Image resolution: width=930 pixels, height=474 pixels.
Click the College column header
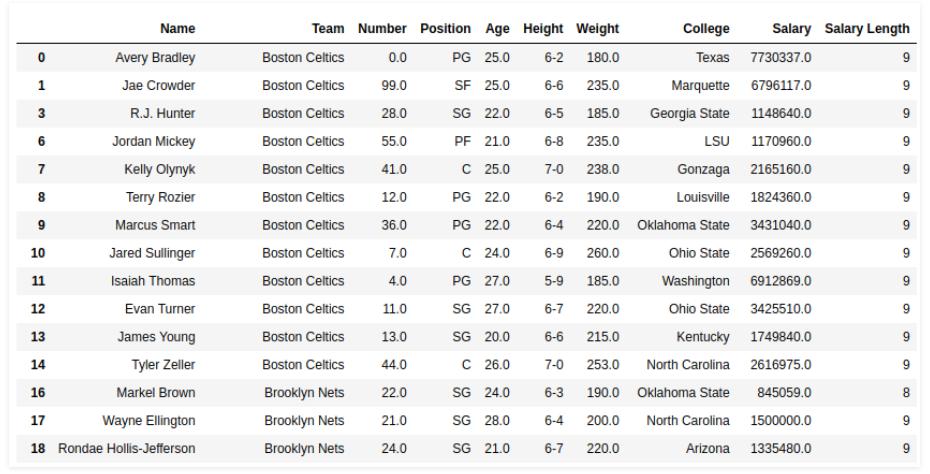pos(706,29)
